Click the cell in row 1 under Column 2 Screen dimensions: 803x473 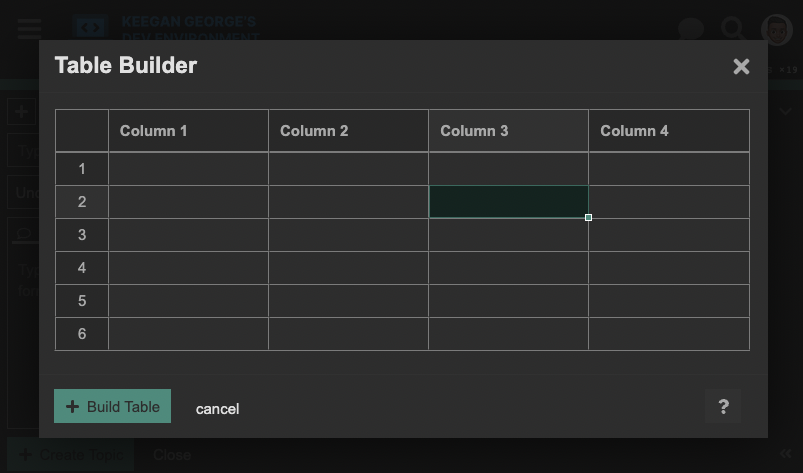coord(348,169)
